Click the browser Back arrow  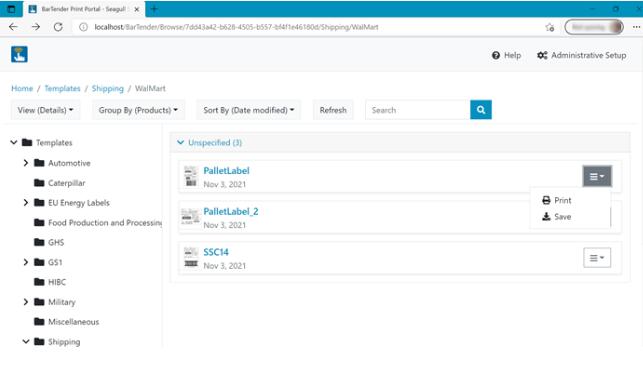click(x=14, y=27)
